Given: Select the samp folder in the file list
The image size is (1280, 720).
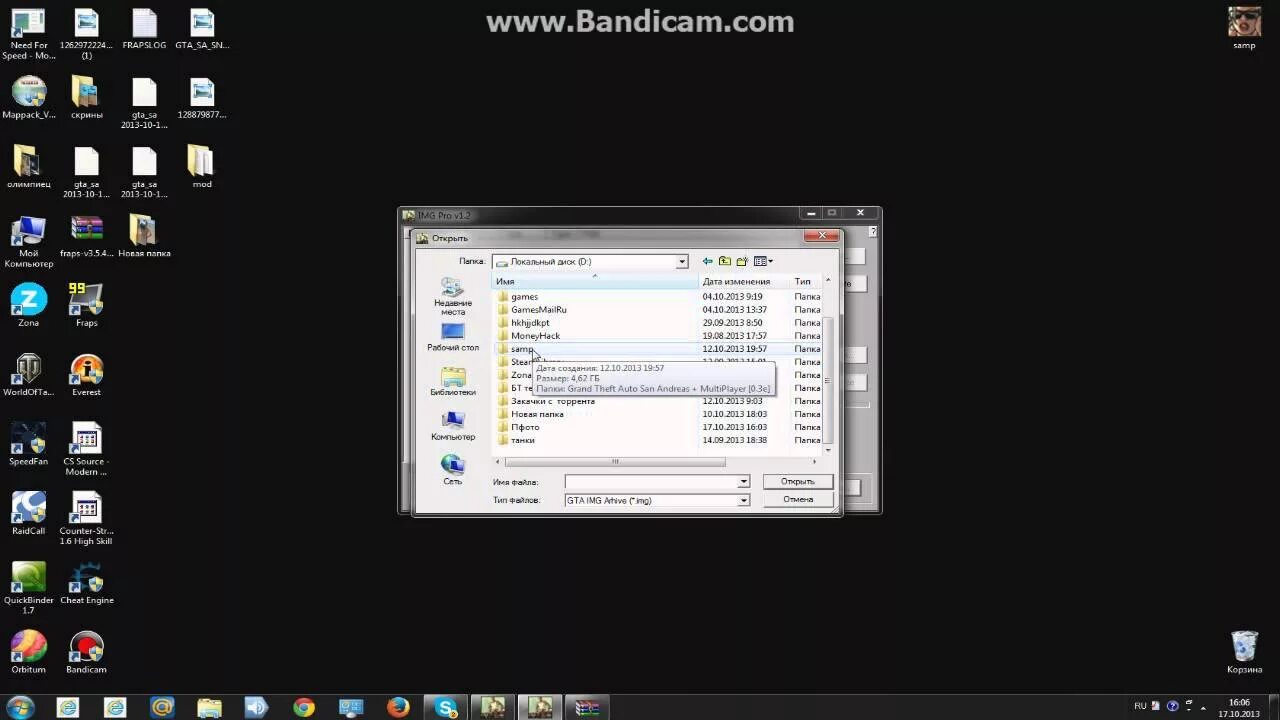Looking at the screenshot, I should click(x=522, y=349).
